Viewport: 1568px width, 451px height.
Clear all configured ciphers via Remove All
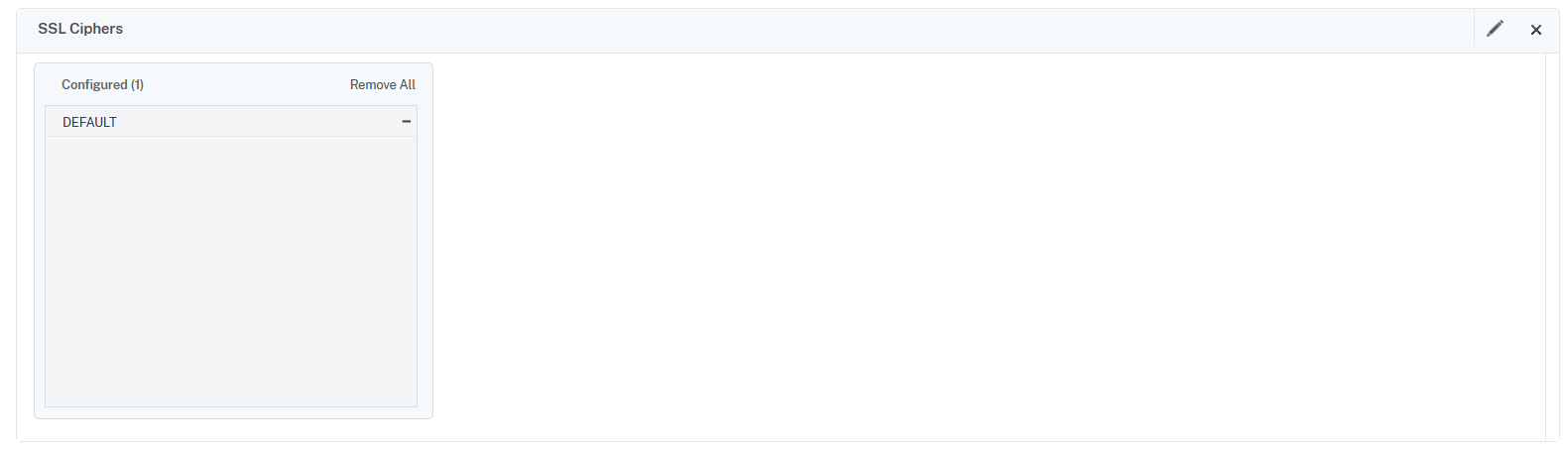(382, 84)
